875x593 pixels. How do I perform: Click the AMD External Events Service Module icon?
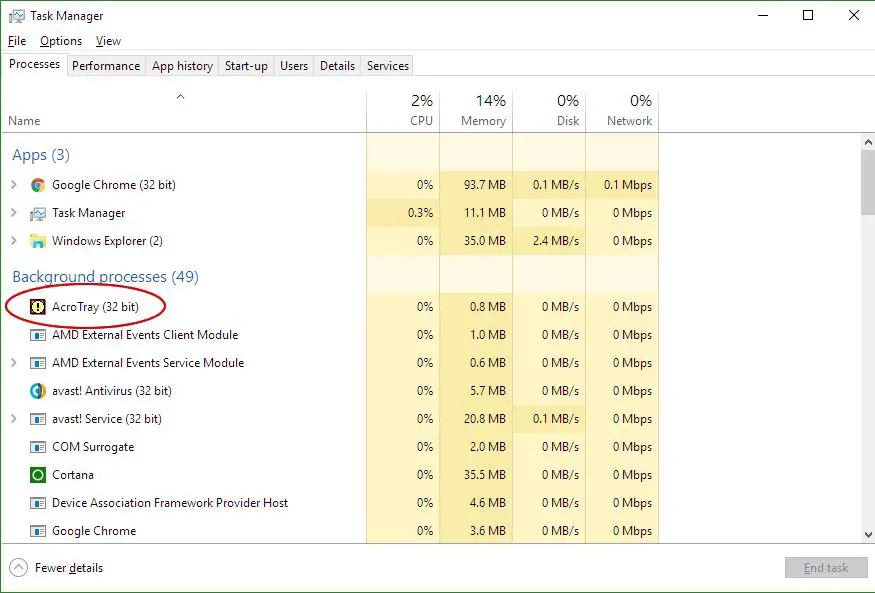[37, 363]
